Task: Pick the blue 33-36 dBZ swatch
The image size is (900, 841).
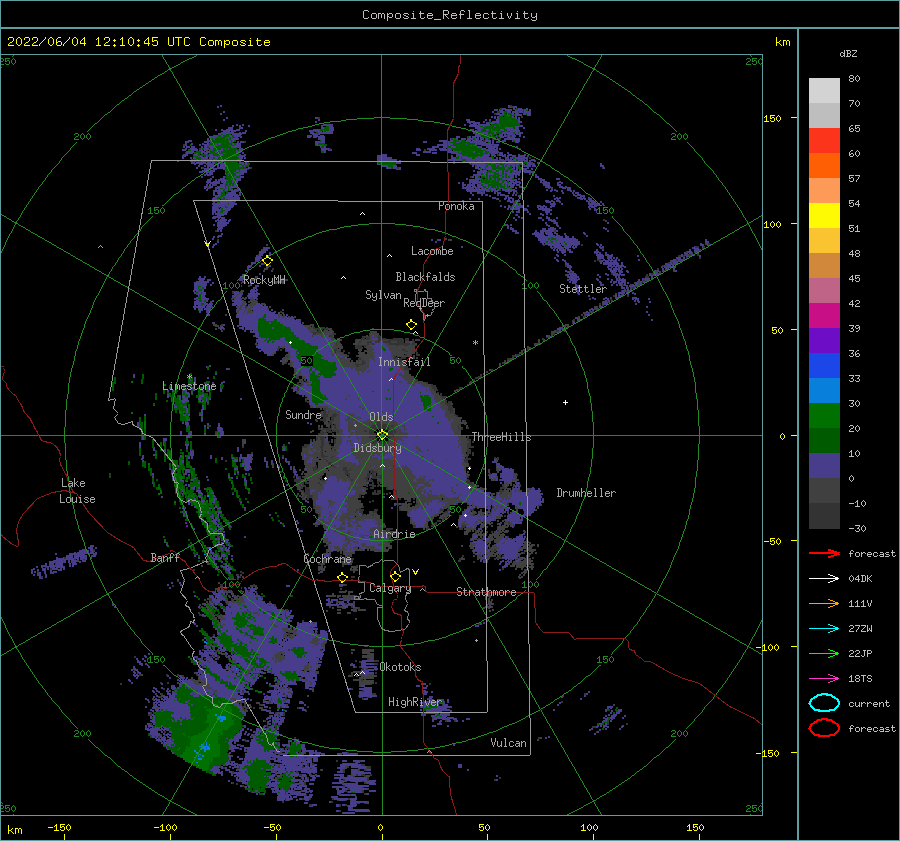Action: [x=824, y=366]
